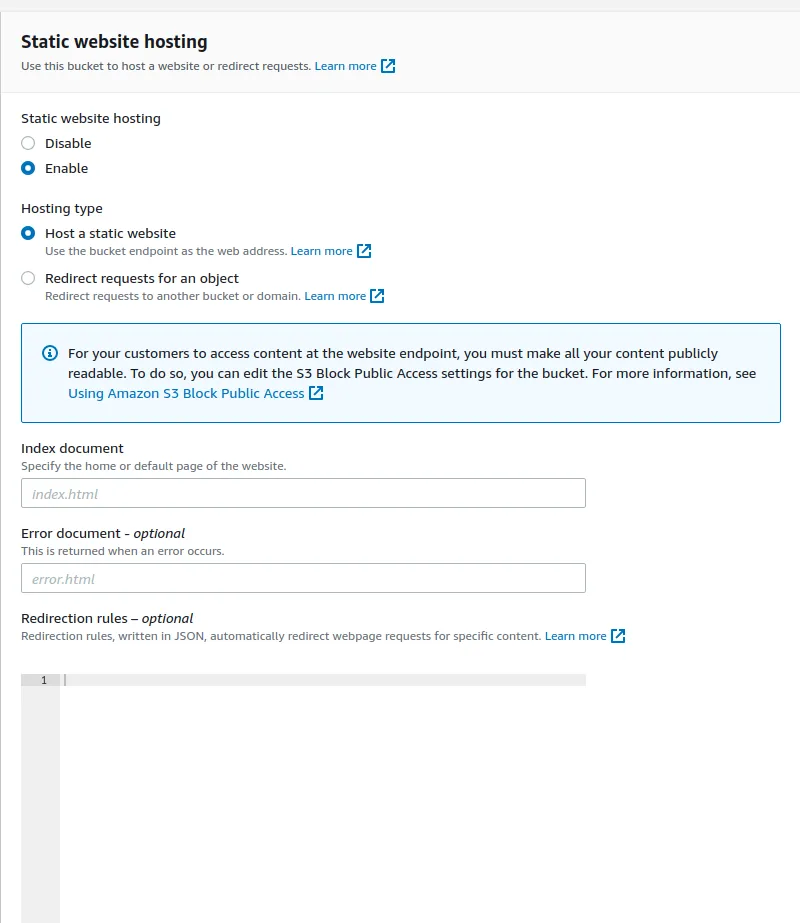Click line 1 of Redirection rules editor
This screenshot has height=923, width=800.
click(323, 680)
